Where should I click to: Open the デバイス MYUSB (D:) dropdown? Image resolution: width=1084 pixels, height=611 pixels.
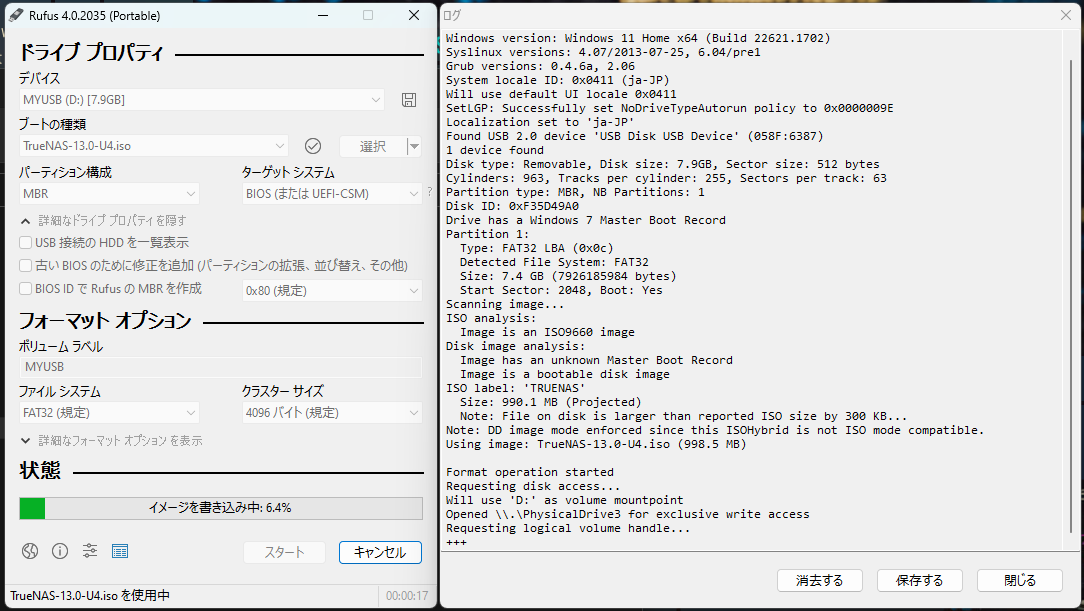click(x=201, y=100)
